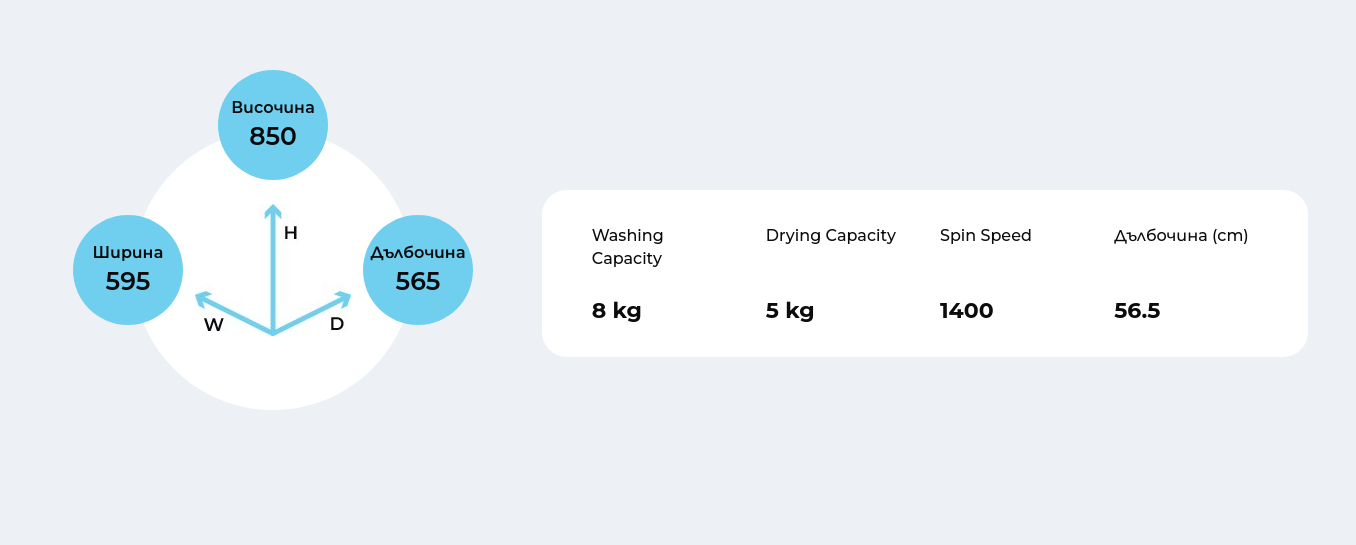Select the 1400 spin speed value
Screen dimensions: 1356x545
967,311
